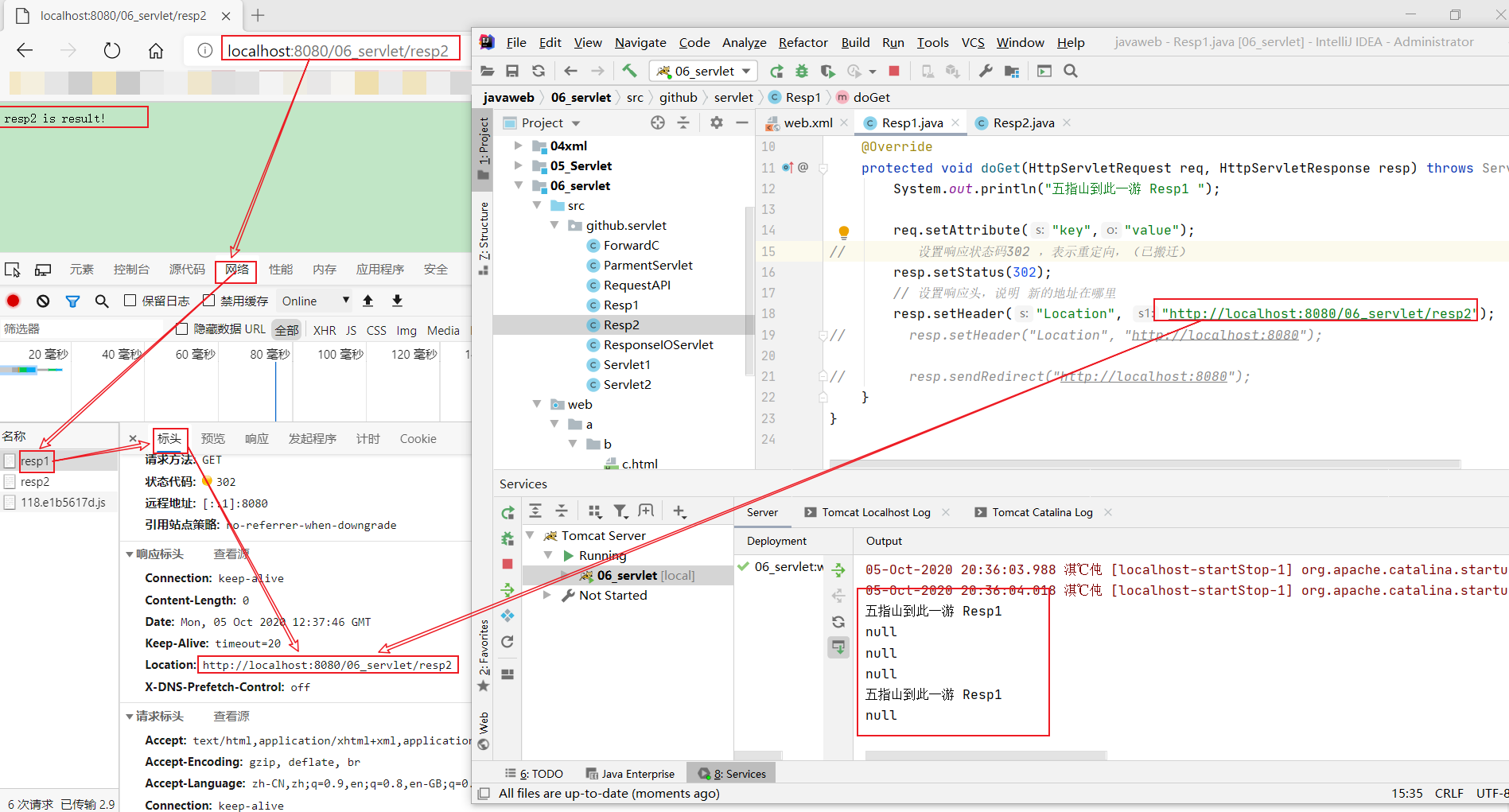Image resolution: width=1509 pixels, height=812 pixels.
Task: Open project settings wrench icon
Action: click(x=986, y=71)
